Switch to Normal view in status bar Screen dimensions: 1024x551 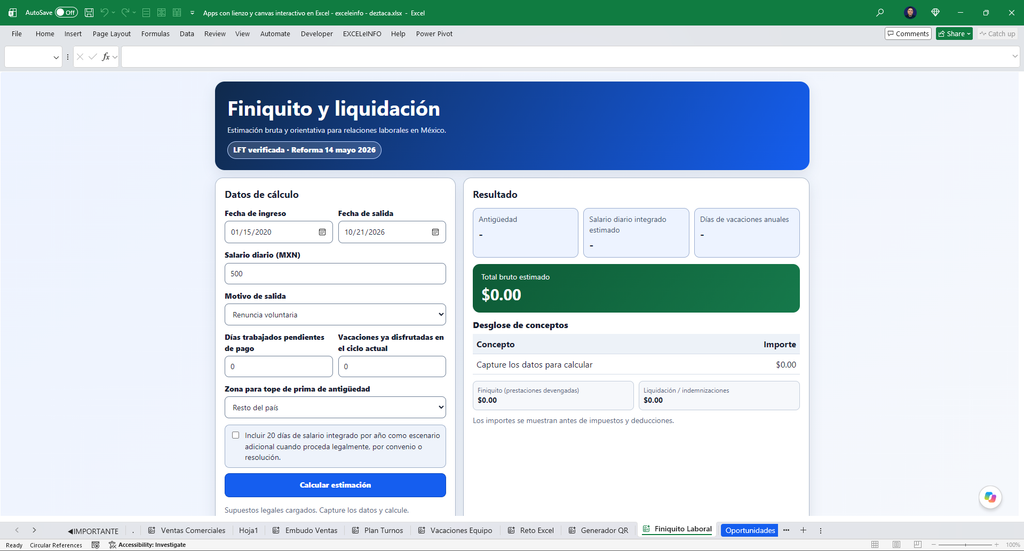click(875, 544)
